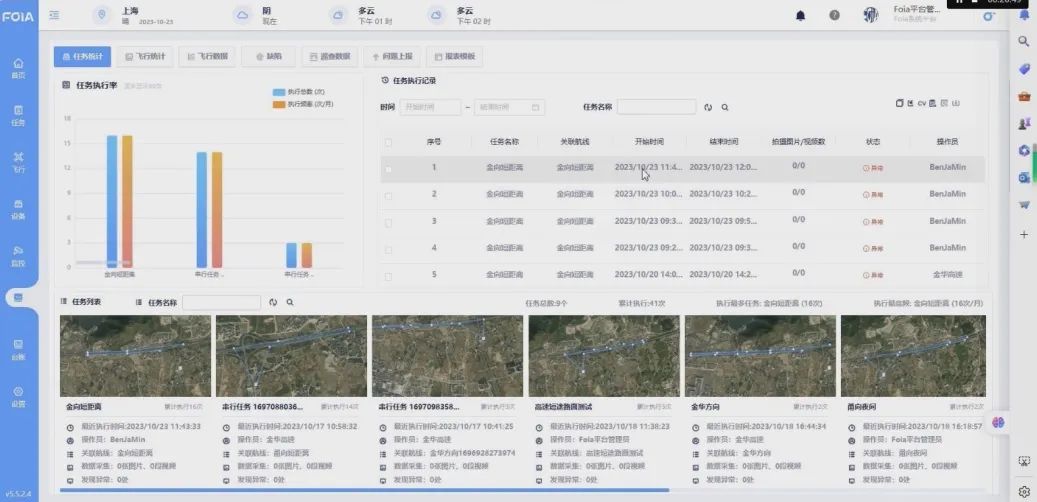
Task: Switch to the 巡查数据 tab
Action: [x=329, y=57]
